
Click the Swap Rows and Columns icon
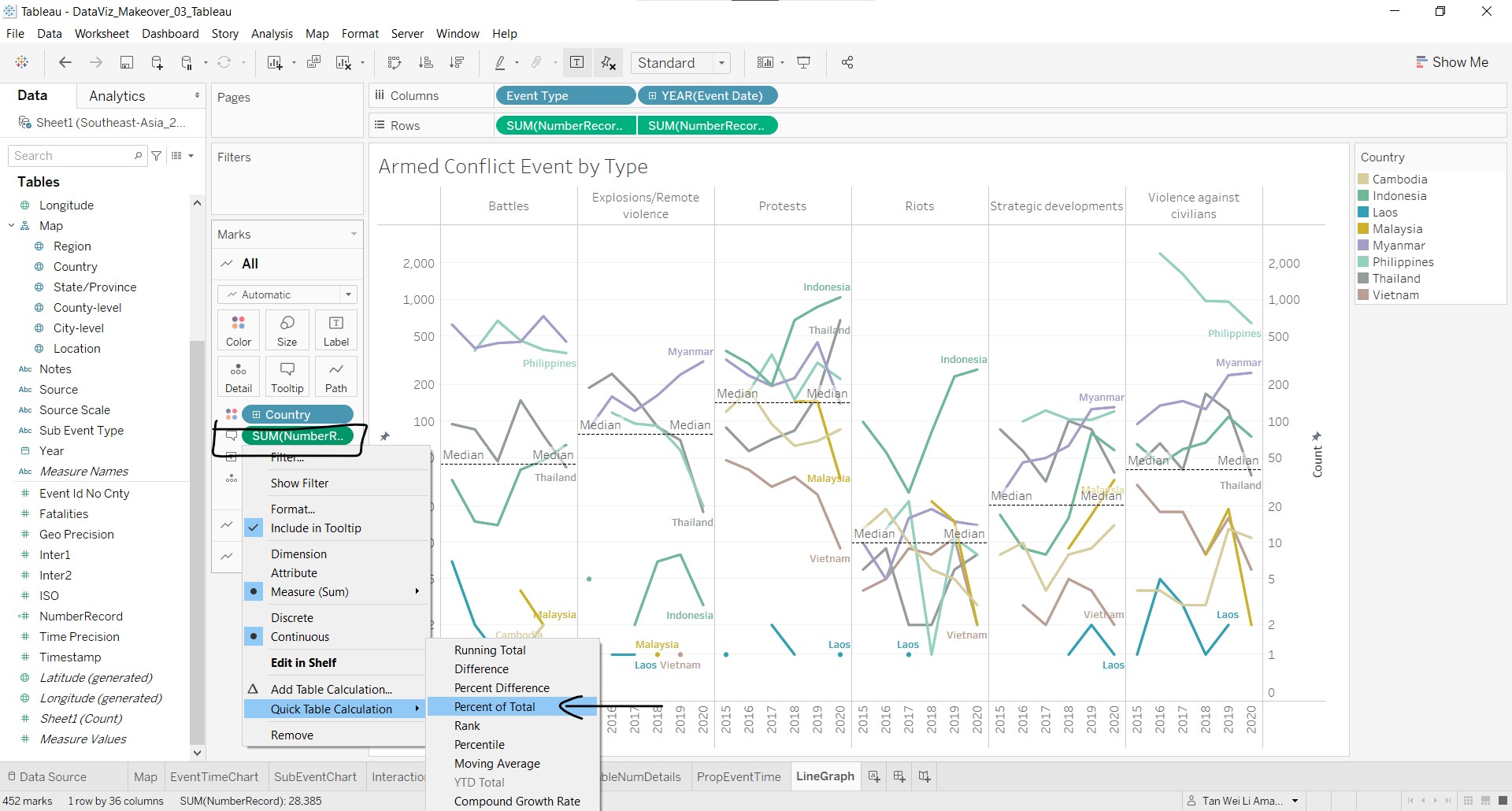[395, 63]
